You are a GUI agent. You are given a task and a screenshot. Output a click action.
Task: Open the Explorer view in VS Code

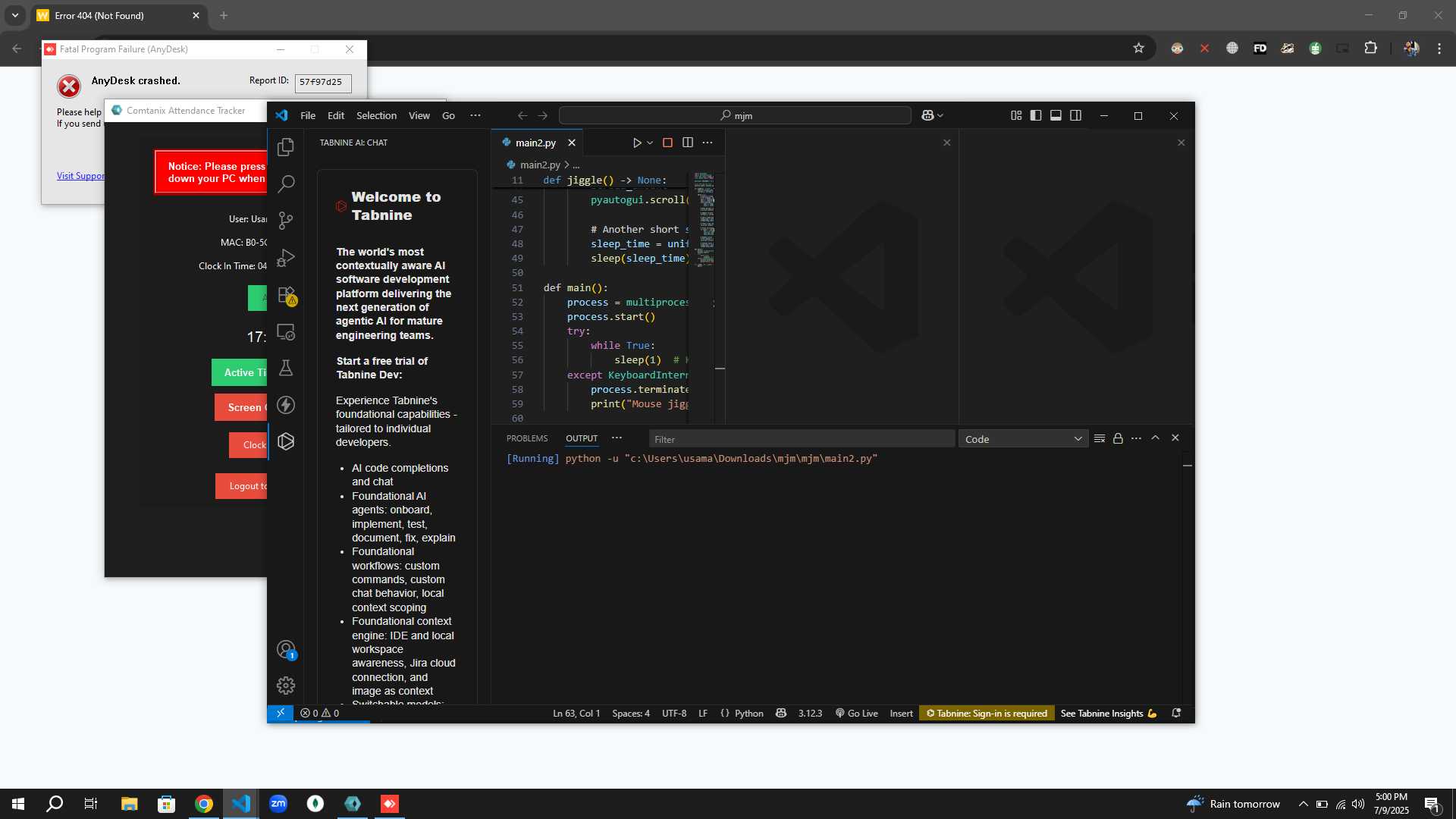[x=286, y=147]
